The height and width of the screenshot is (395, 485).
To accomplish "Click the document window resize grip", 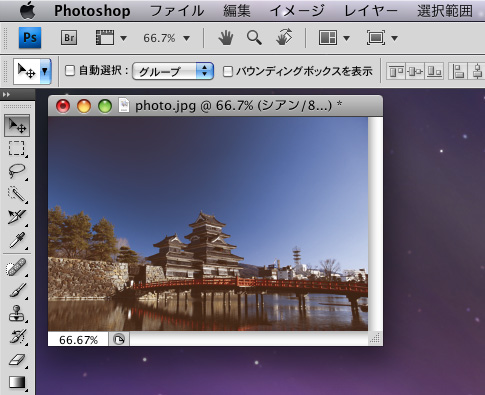I will click(375, 338).
